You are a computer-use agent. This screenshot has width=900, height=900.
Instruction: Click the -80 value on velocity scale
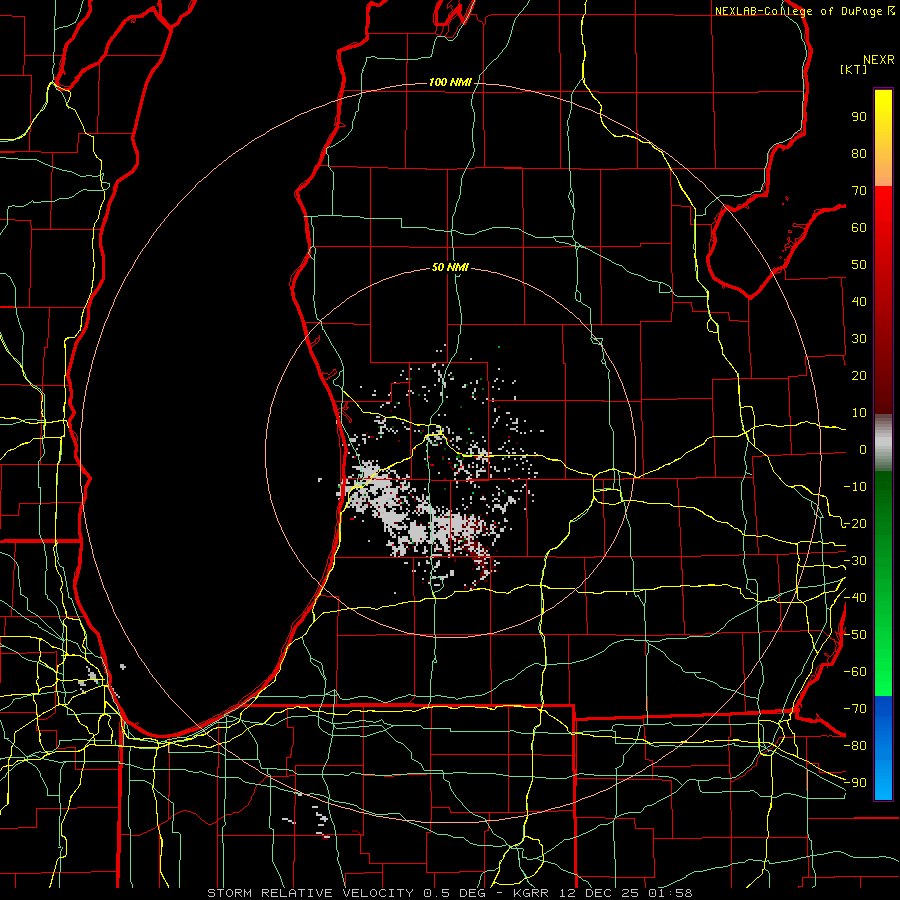pyautogui.click(x=855, y=746)
